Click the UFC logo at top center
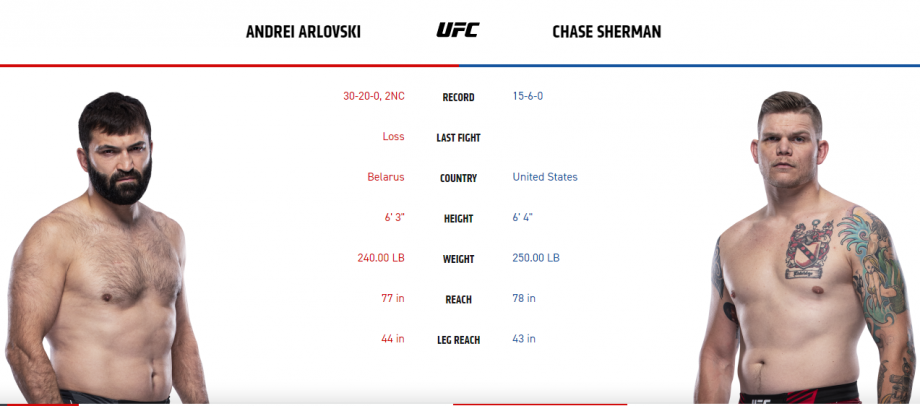This screenshot has width=920, height=406. point(458,30)
